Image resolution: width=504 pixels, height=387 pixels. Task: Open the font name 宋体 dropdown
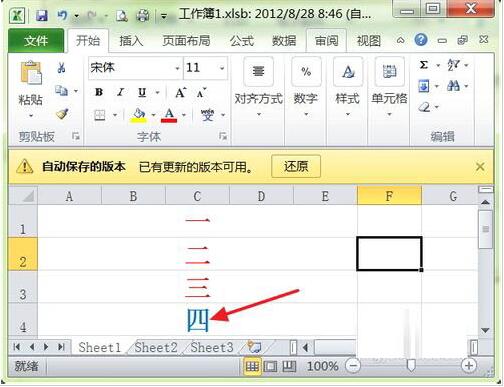[x=177, y=68]
